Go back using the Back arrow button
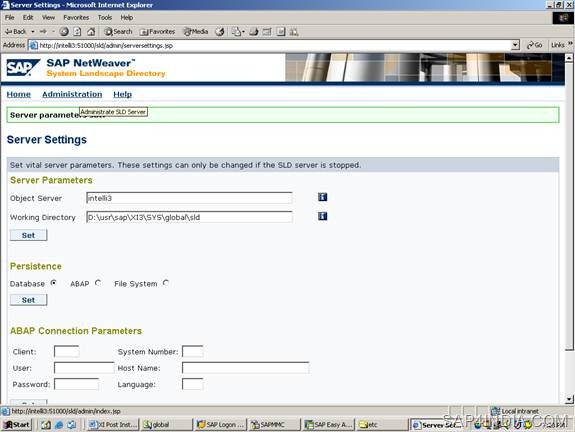Image resolution: width=575 pixels, height=432 pixels. [15, 32]
